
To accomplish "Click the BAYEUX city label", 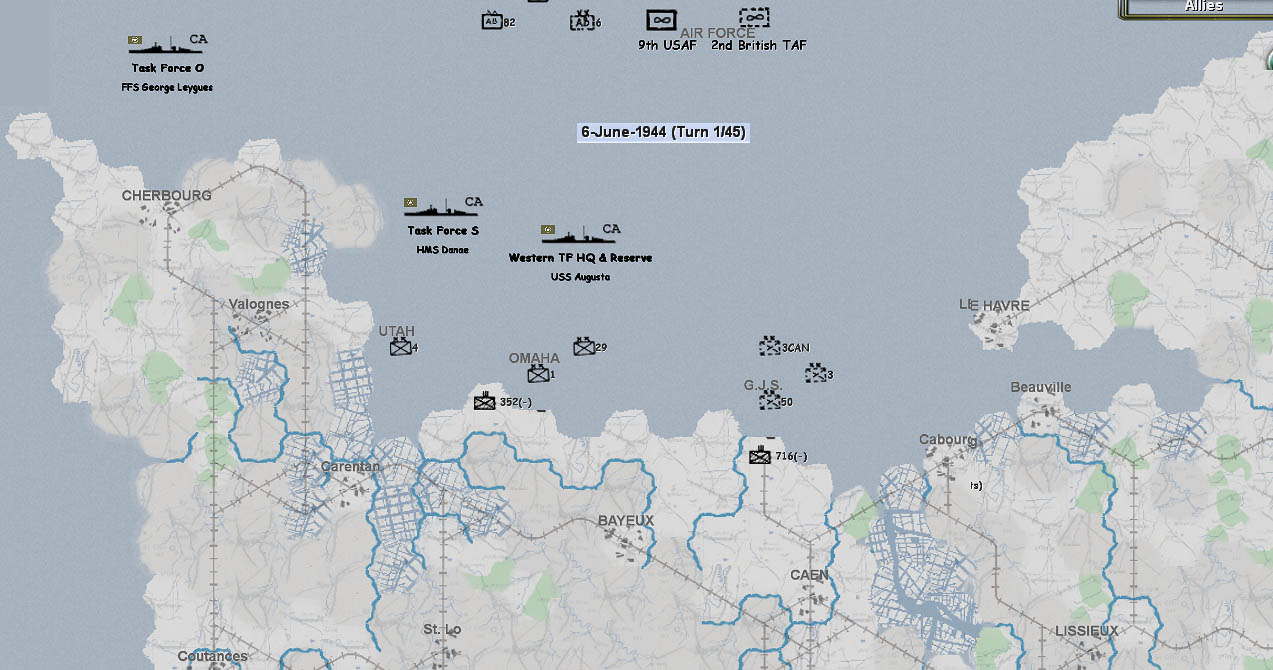I will [x=626, y=521].
